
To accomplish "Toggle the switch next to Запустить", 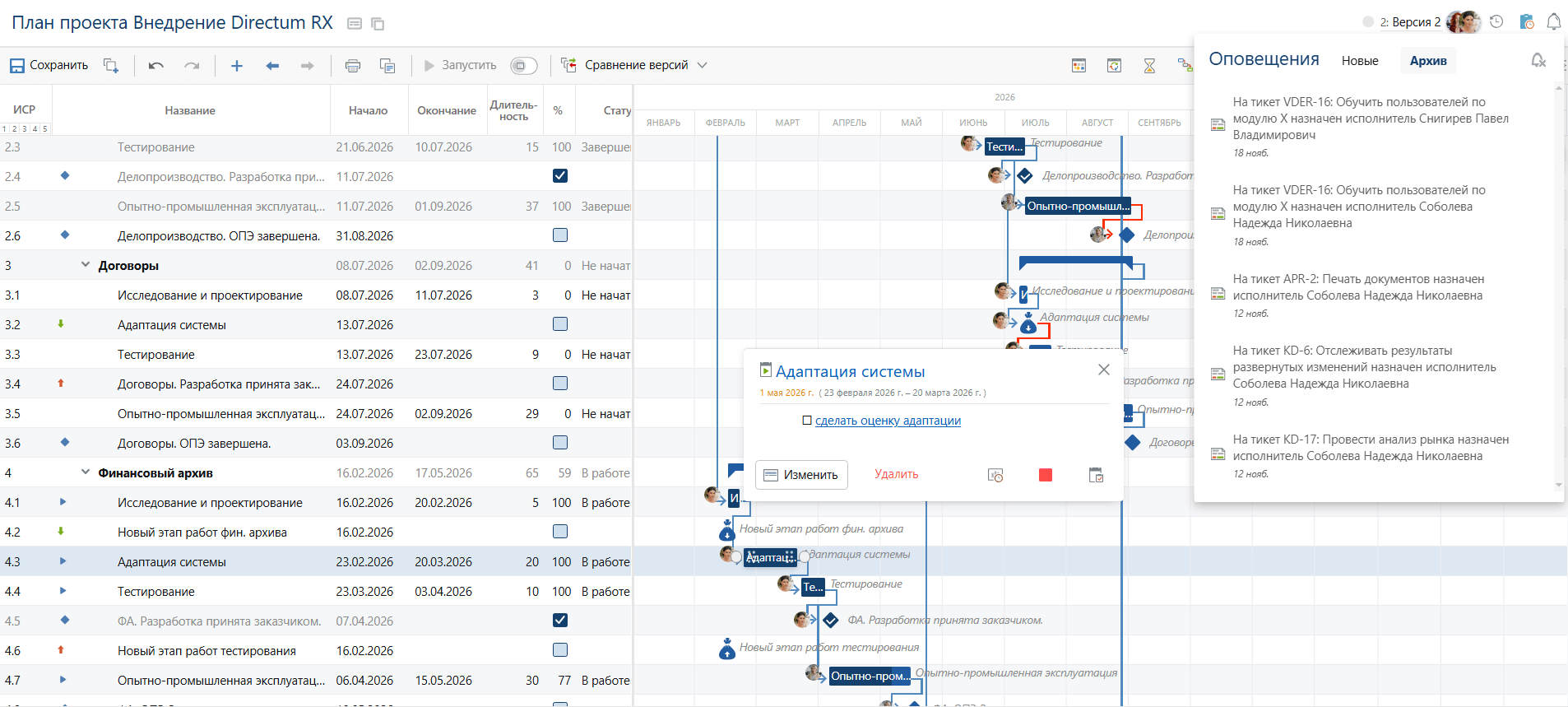I will pyautogui.click(x=523, y=66).
